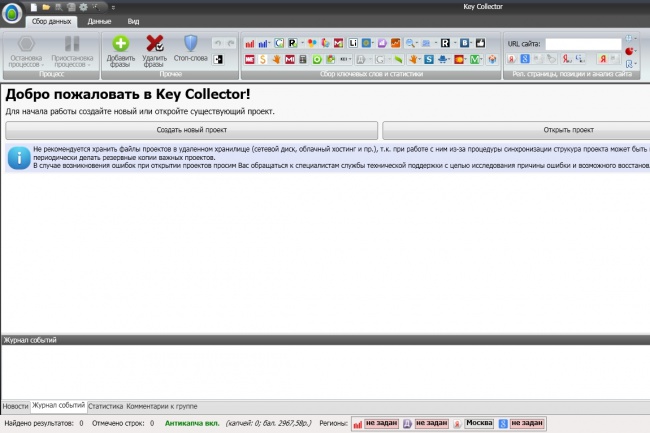Open the Данные ribbon tab
650x433 pixels.
point(99,22)
